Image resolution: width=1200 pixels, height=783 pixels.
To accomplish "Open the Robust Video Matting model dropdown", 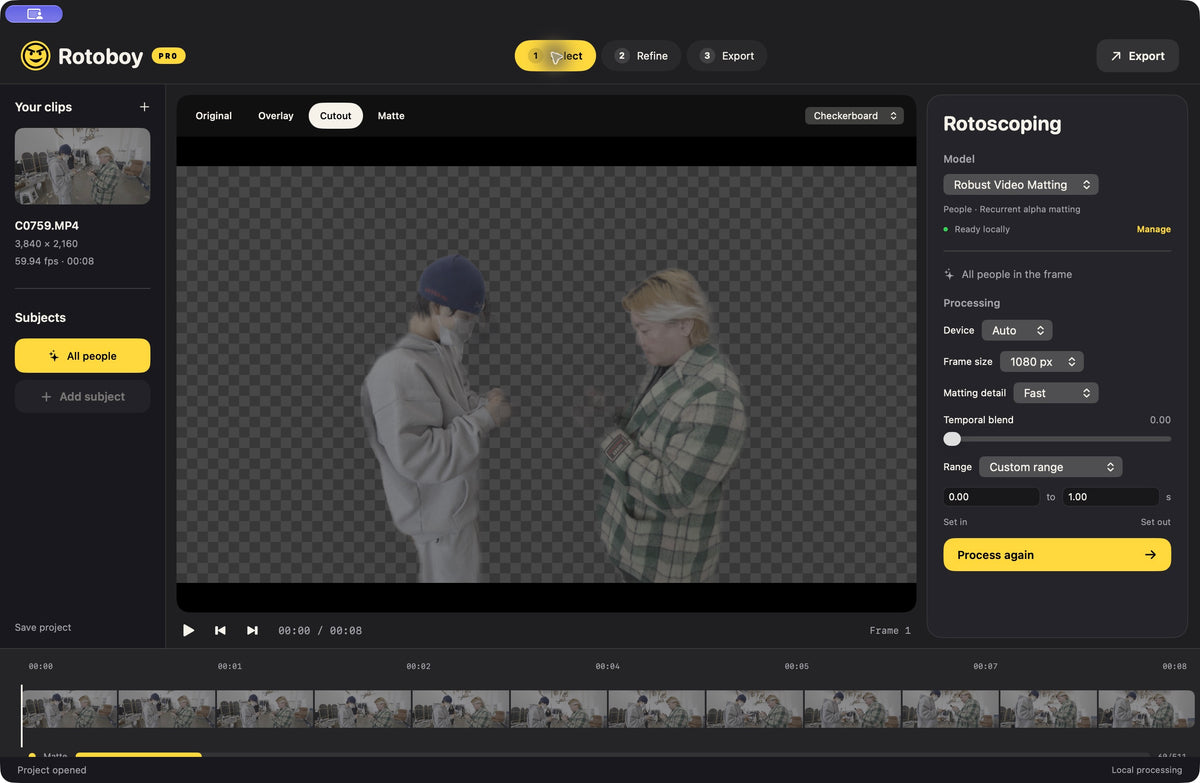I will tap(1021, 185).
